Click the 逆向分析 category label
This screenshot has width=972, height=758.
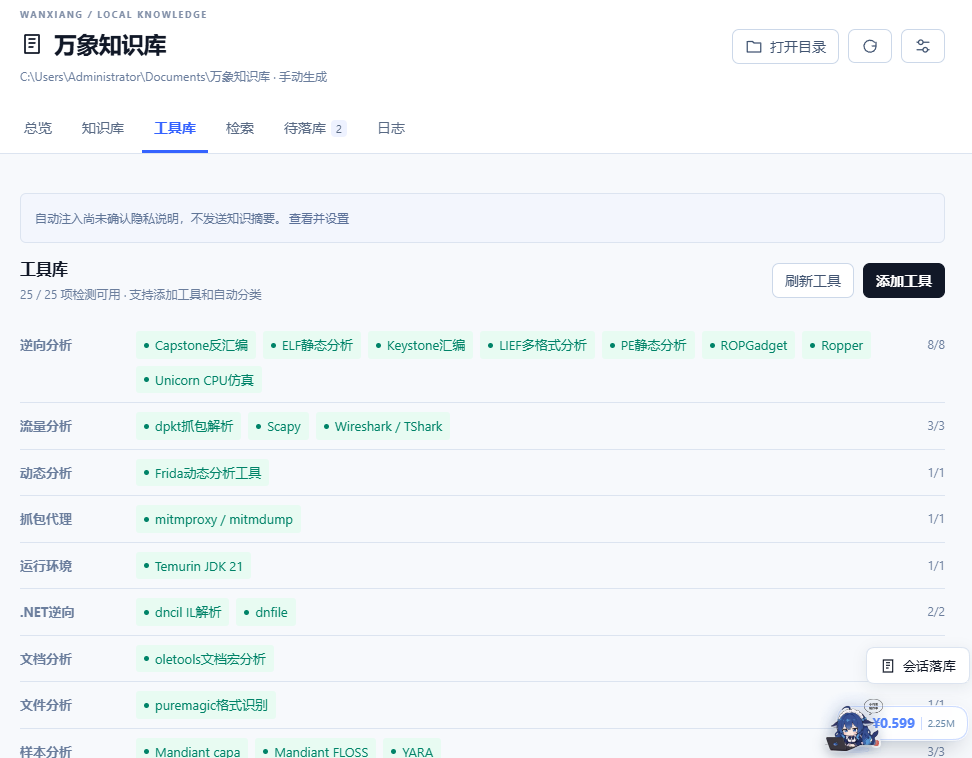46,345
